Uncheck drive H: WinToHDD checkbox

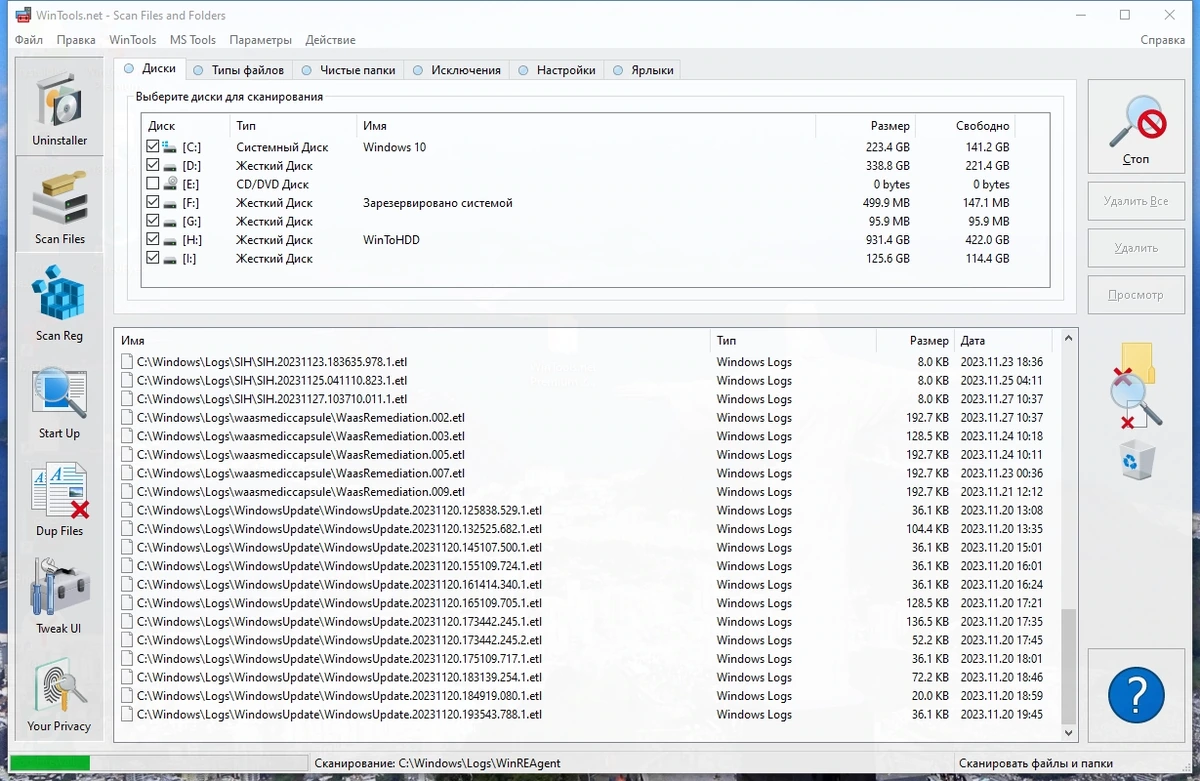tap(152, 239)
